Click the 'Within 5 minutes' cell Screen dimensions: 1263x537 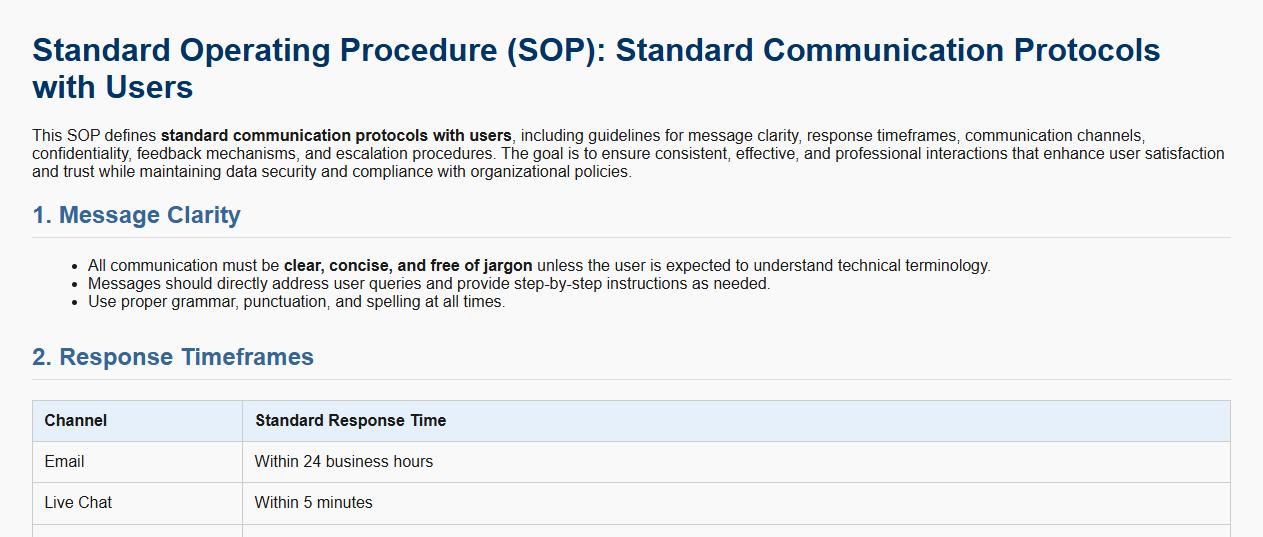(314, 503)
